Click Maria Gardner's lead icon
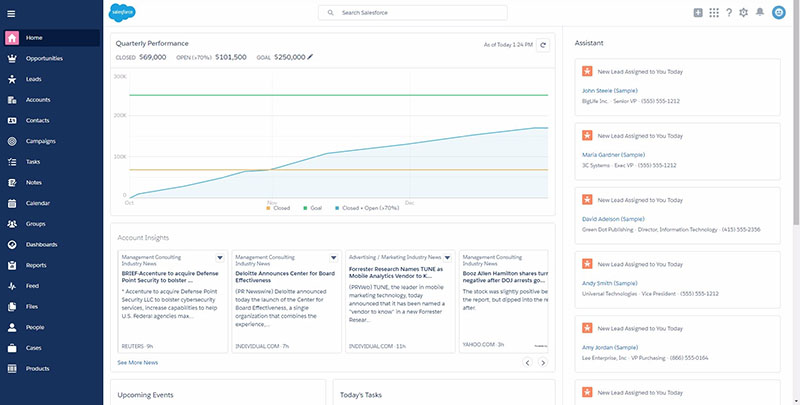This screenshot has width=800, height=405. click(x=587, y=136)
